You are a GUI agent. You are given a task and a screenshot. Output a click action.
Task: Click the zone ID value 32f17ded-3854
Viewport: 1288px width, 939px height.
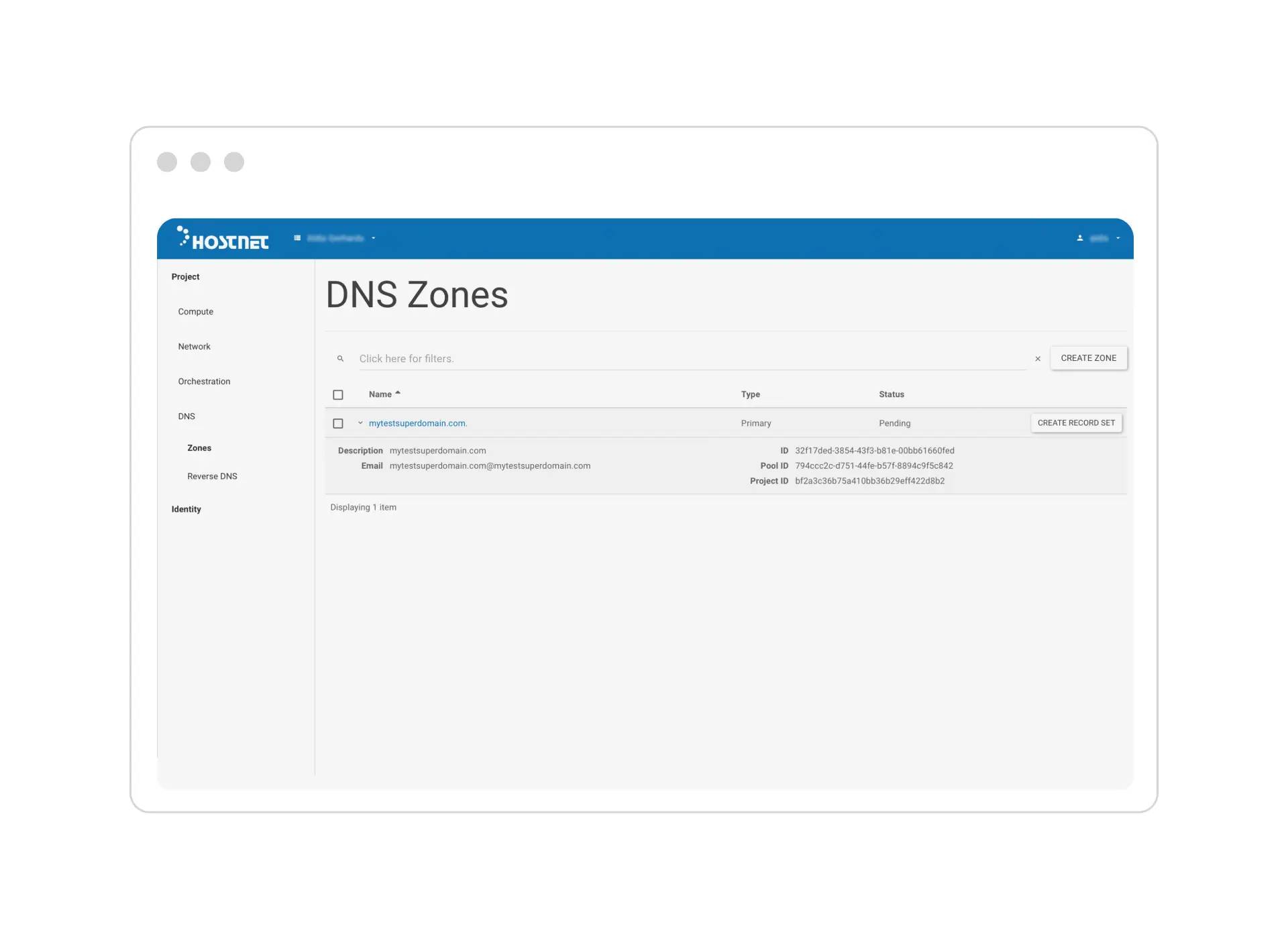pos(875,451)
